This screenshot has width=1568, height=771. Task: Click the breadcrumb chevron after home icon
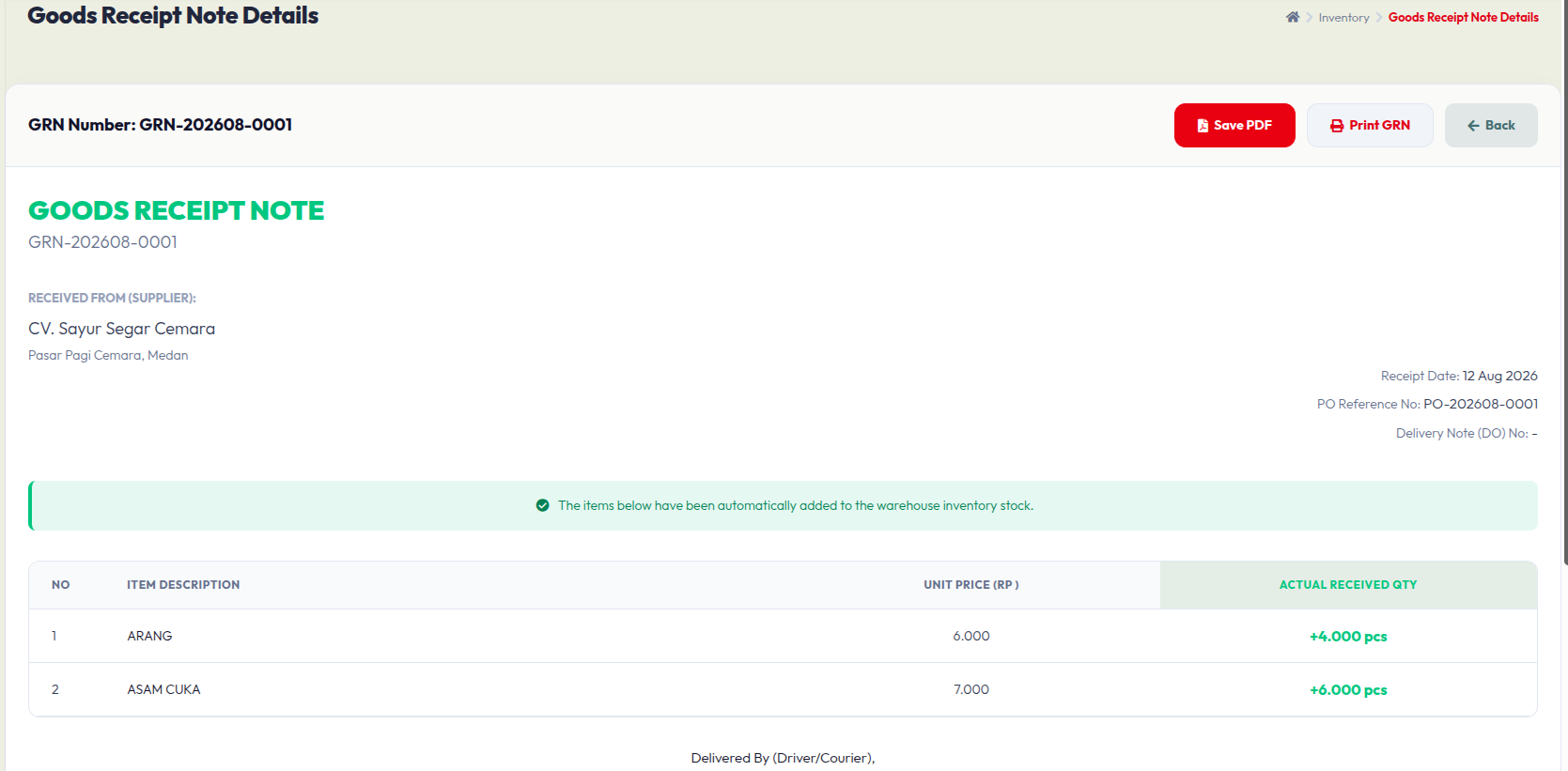pos(1309,17)
